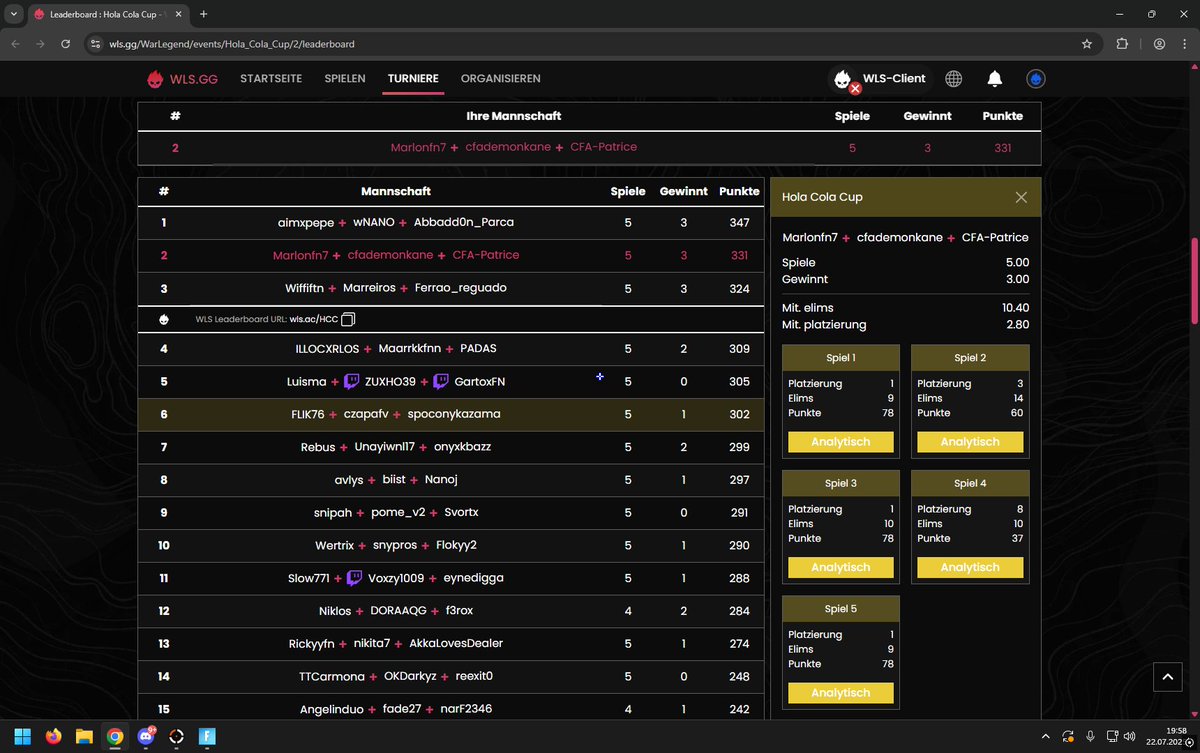Select the Rickyyfn team row

click(x=451, y=643)
